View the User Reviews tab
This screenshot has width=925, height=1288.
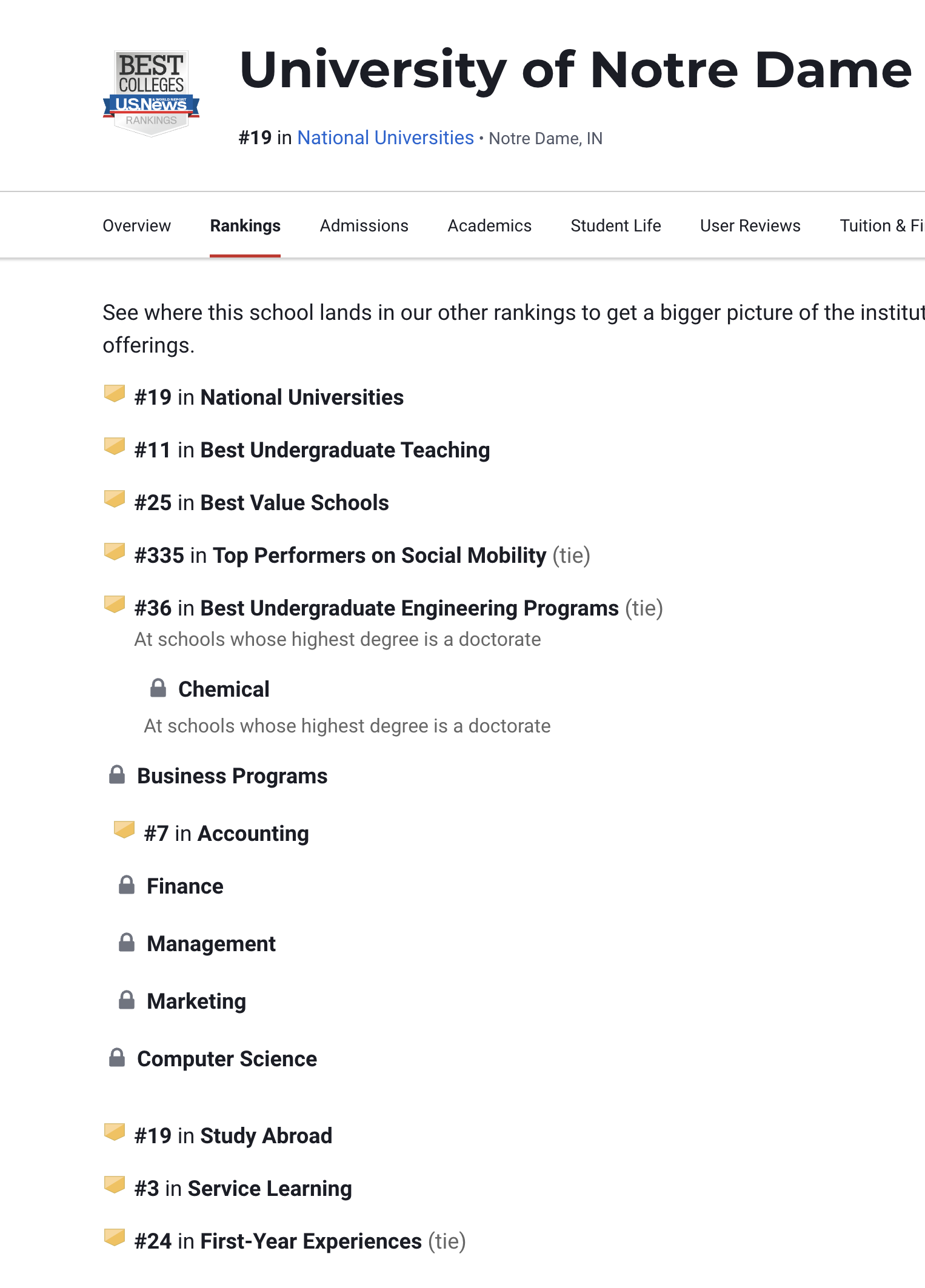(x=750, y=226)
